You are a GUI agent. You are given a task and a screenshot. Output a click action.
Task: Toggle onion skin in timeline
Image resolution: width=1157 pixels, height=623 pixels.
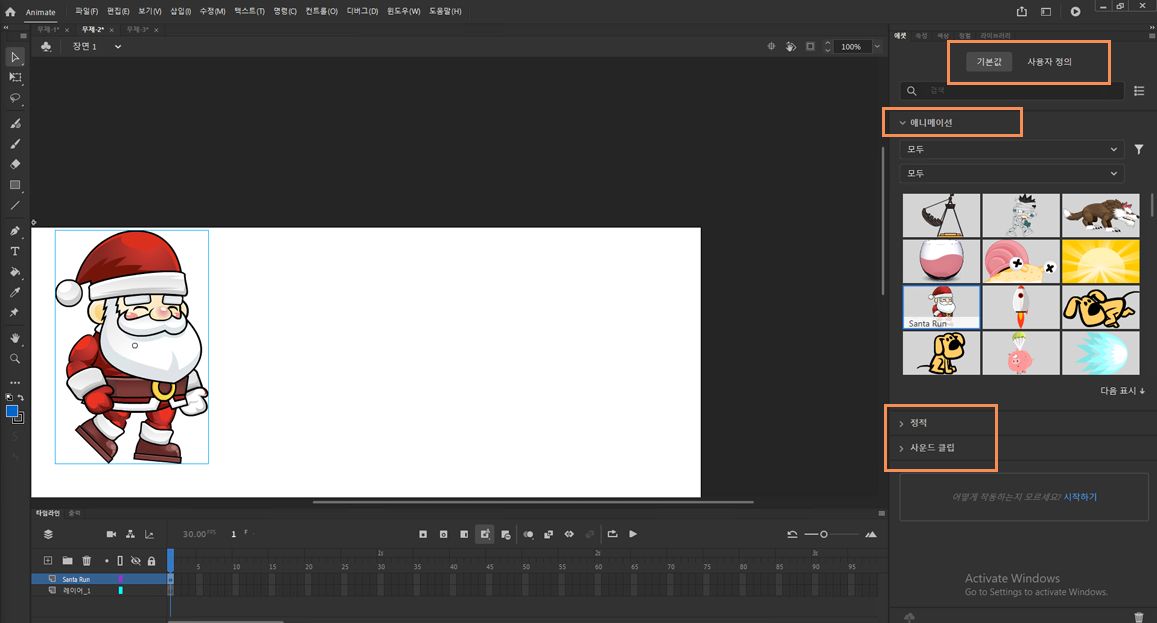coord(528,534)
